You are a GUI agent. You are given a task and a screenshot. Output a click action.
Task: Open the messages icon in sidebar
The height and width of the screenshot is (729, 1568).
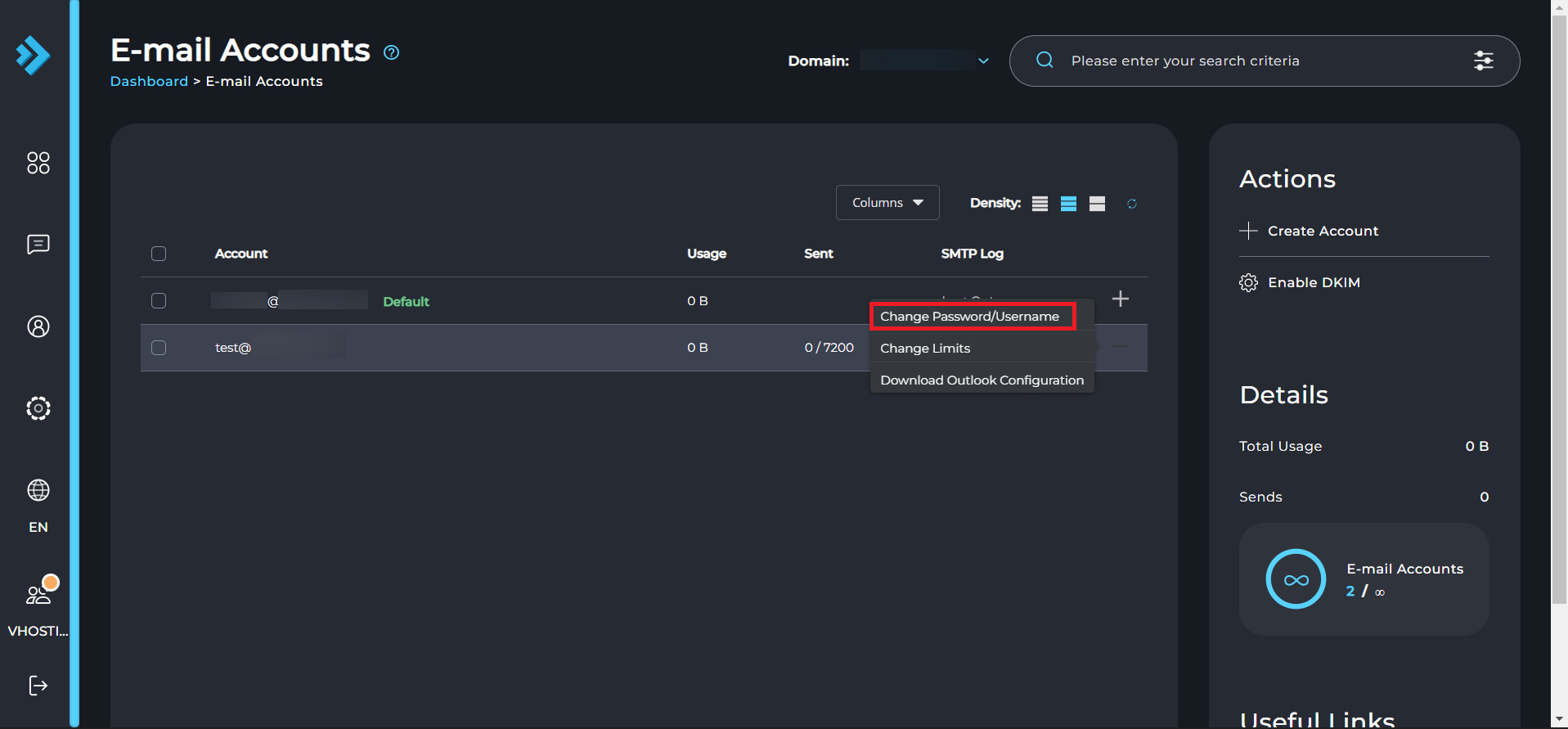click(38, 245)
